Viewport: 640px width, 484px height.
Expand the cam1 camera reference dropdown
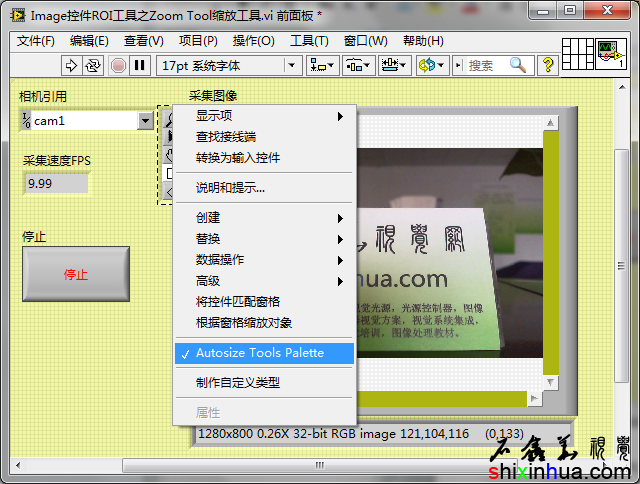pos(146,121)
